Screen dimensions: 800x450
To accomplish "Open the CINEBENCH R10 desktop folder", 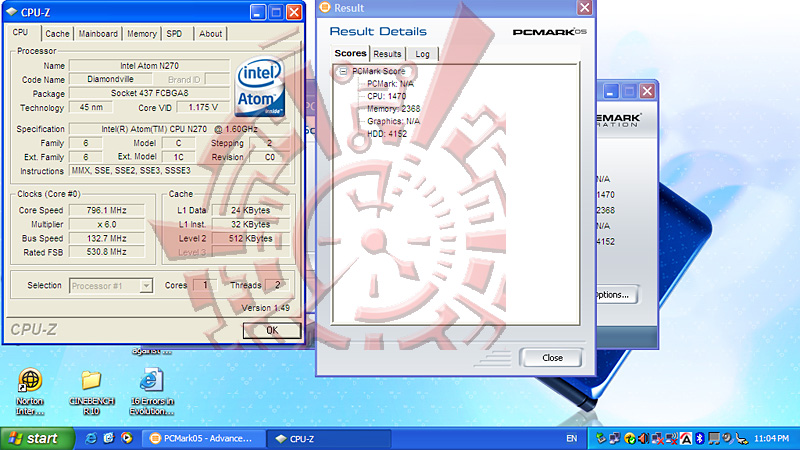I will tap(91, 391).
